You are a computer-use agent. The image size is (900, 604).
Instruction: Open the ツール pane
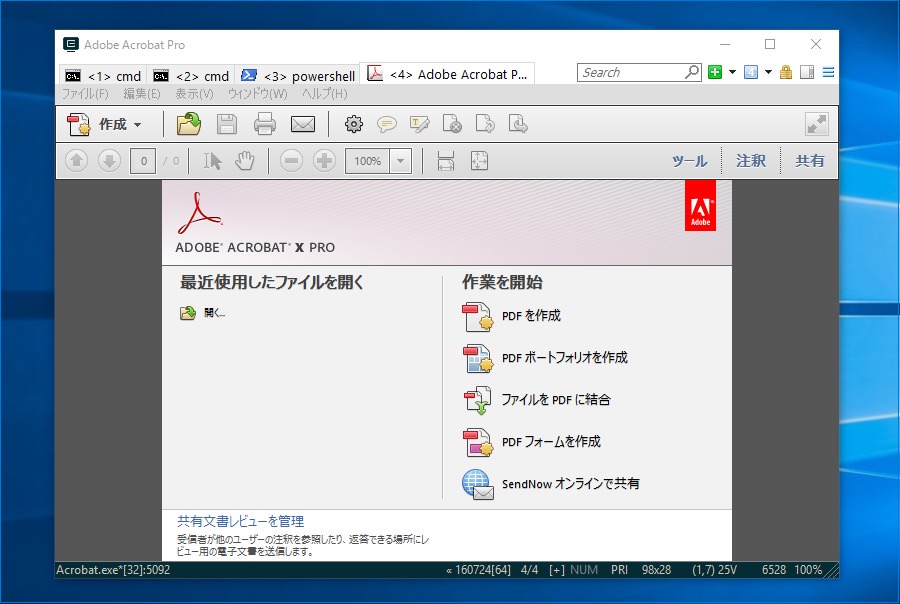coord(689,161)
